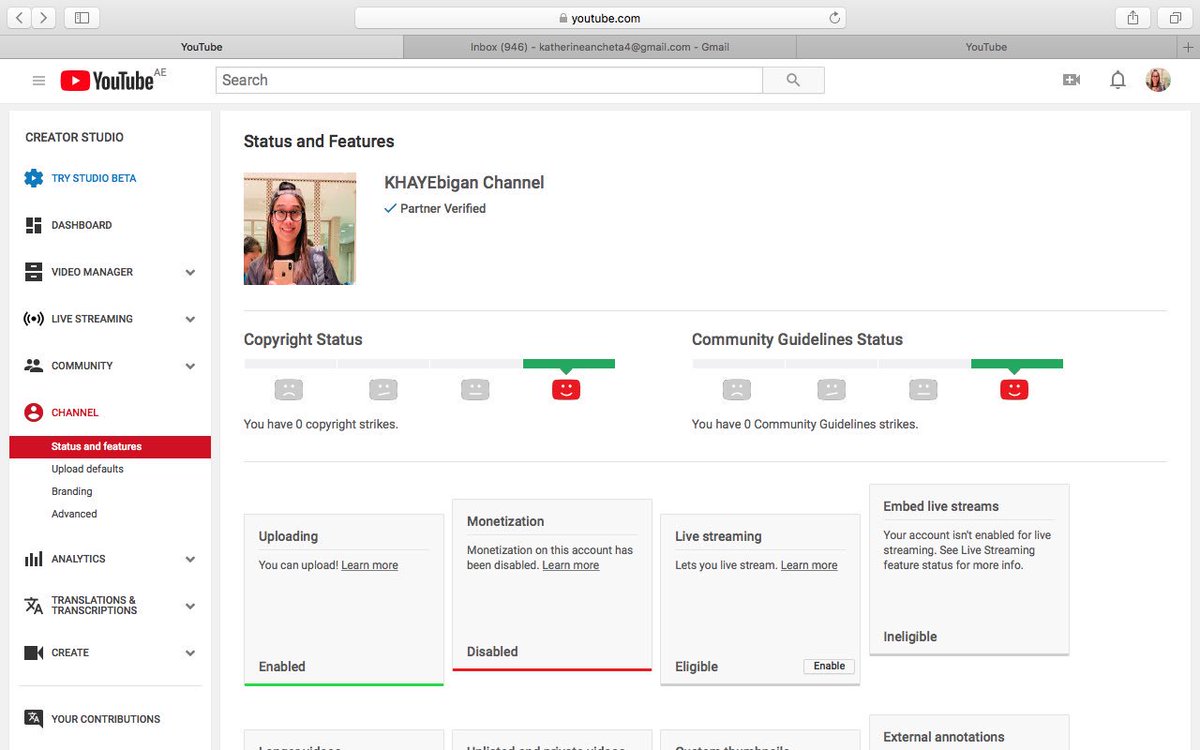
Task: Click the Create camera icon in sidebar
Action: click(x=34, y=653)
